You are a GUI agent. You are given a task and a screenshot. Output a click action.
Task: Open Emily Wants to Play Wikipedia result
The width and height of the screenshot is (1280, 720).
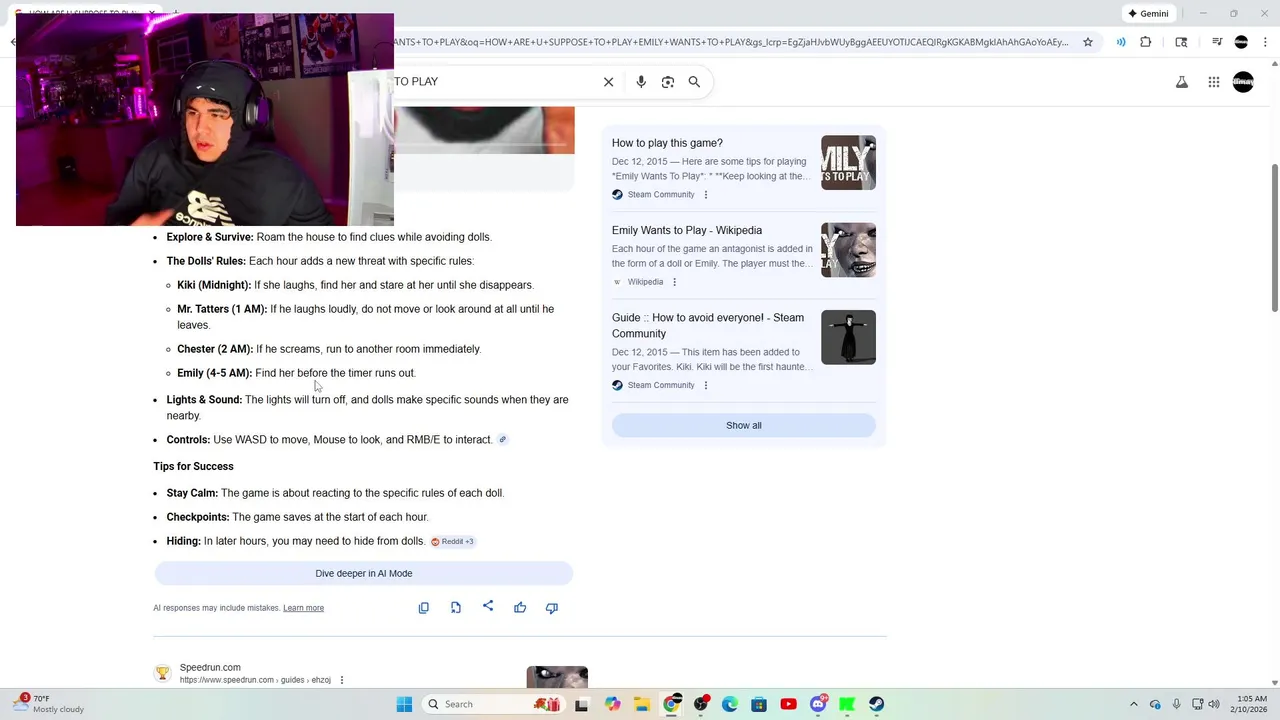click(687, 230)
